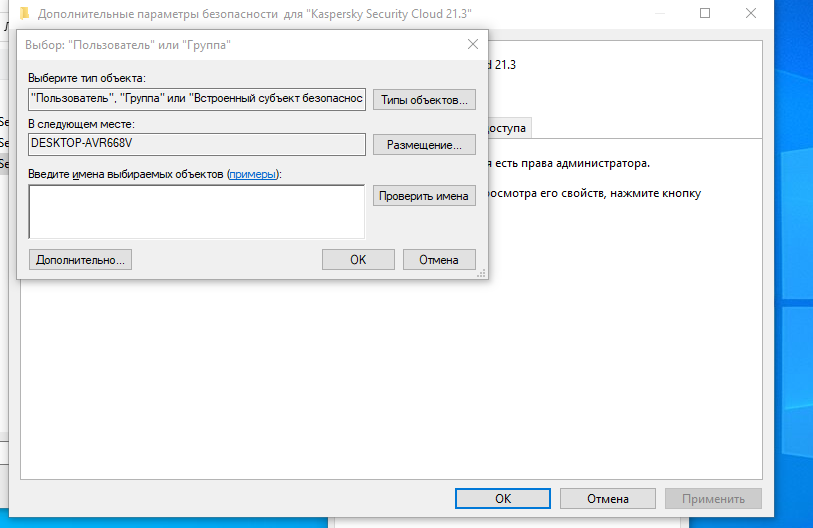The width and height of the screenshot is (813, 528).
Task: Focus the object names input box
Action: pyautogui.click(x=197, y=212)
